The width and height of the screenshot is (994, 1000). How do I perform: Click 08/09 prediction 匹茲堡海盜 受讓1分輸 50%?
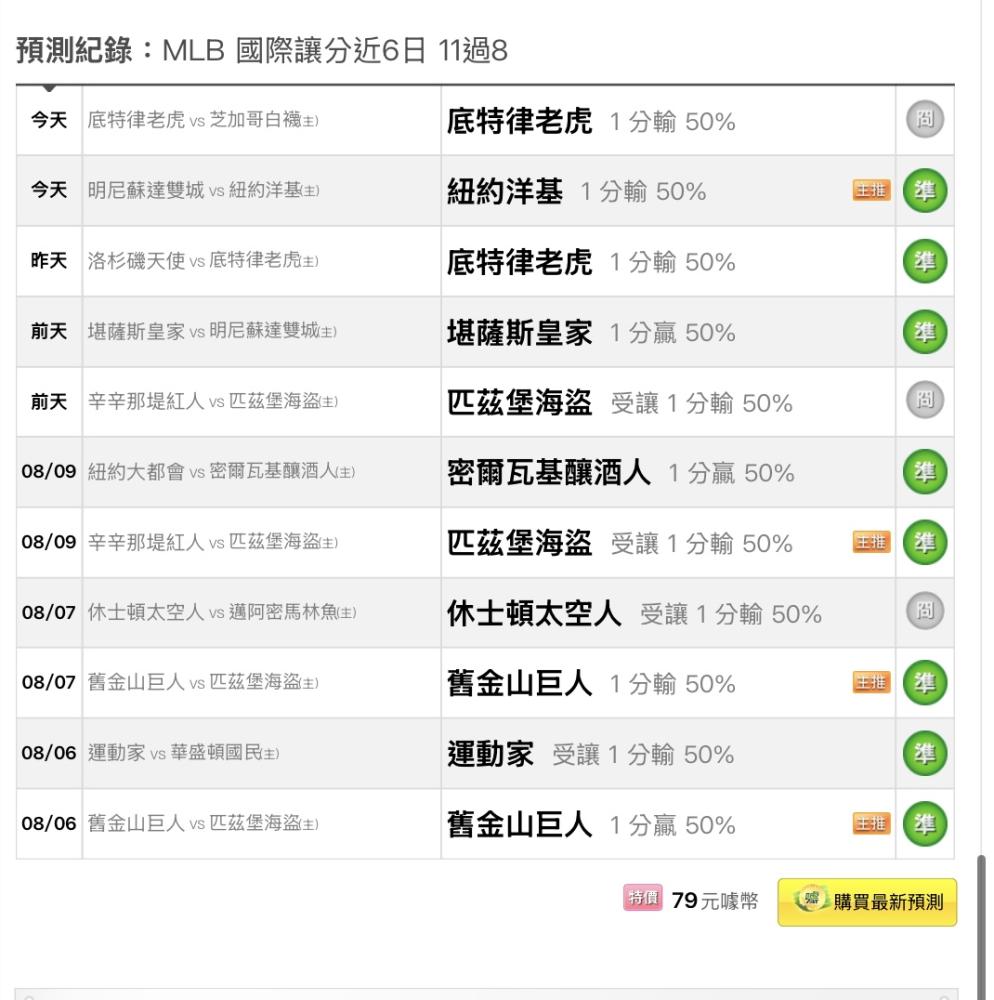pyautogui.click(x=620, y=543)
